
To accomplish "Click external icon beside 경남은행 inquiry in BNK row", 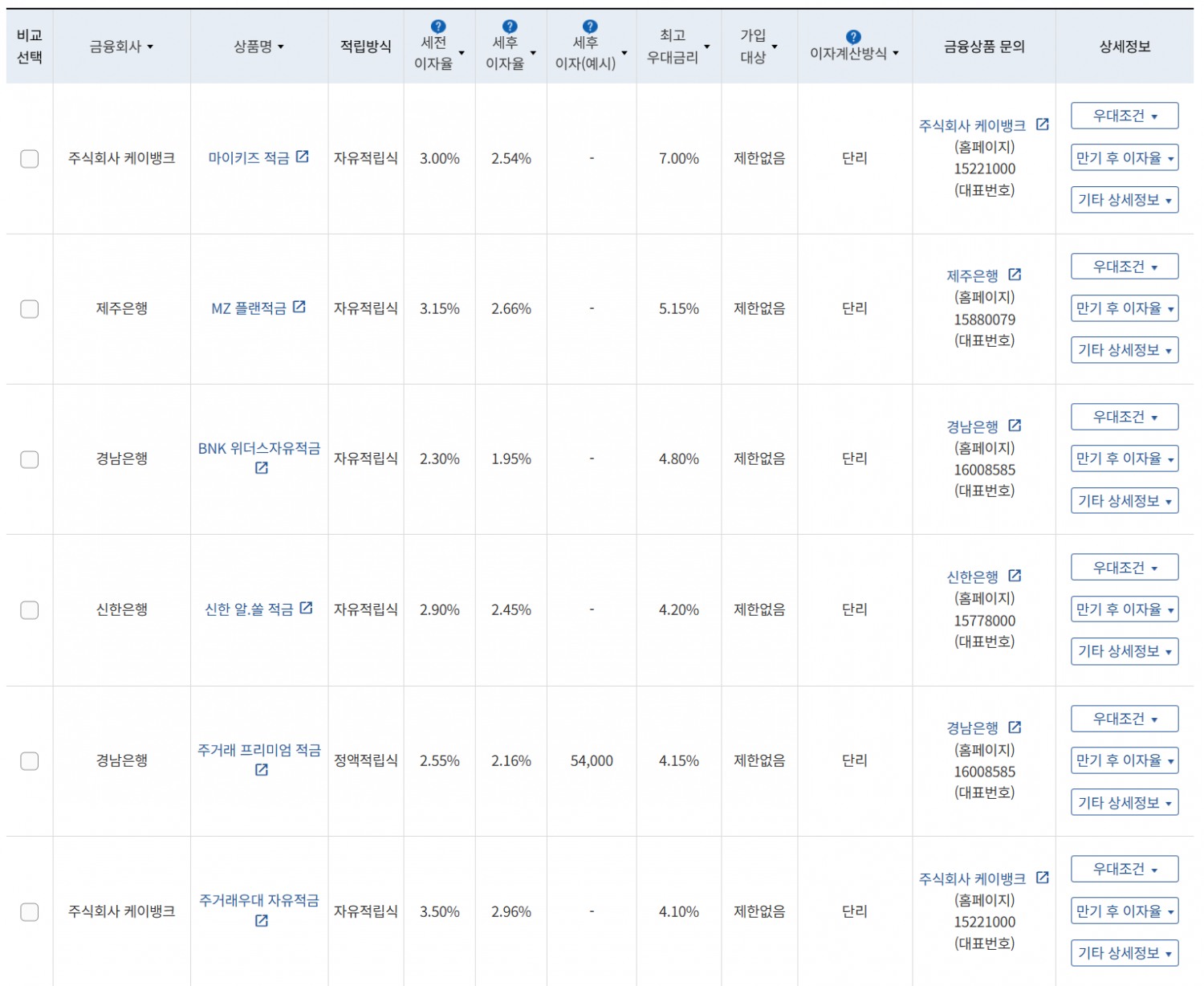I will (x=1015, y=426).
